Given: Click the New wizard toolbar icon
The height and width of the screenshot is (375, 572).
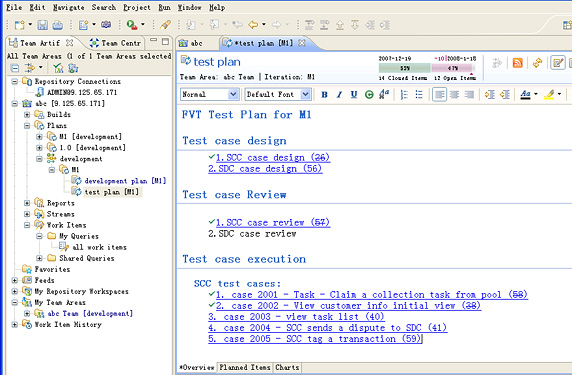Looking at the screenshot, I should 19,25.
